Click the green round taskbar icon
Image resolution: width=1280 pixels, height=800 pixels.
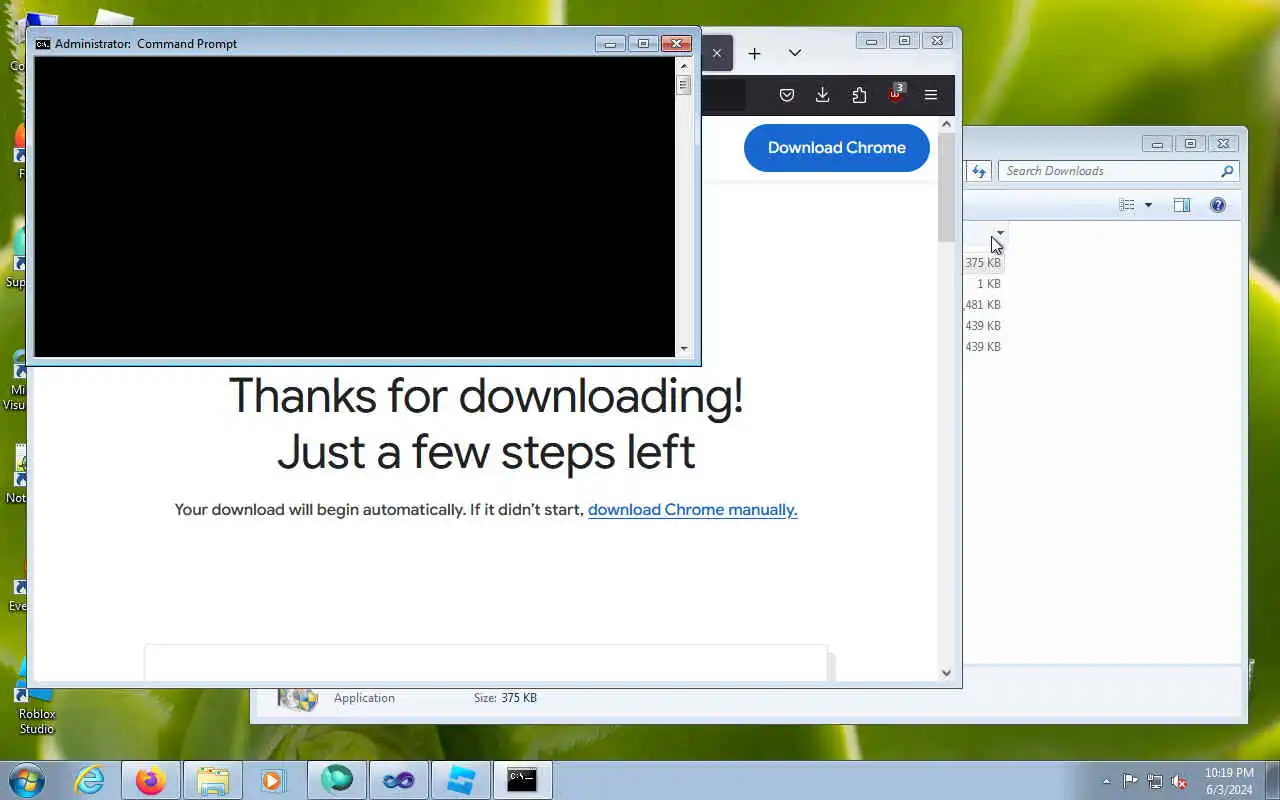point(337,780)
